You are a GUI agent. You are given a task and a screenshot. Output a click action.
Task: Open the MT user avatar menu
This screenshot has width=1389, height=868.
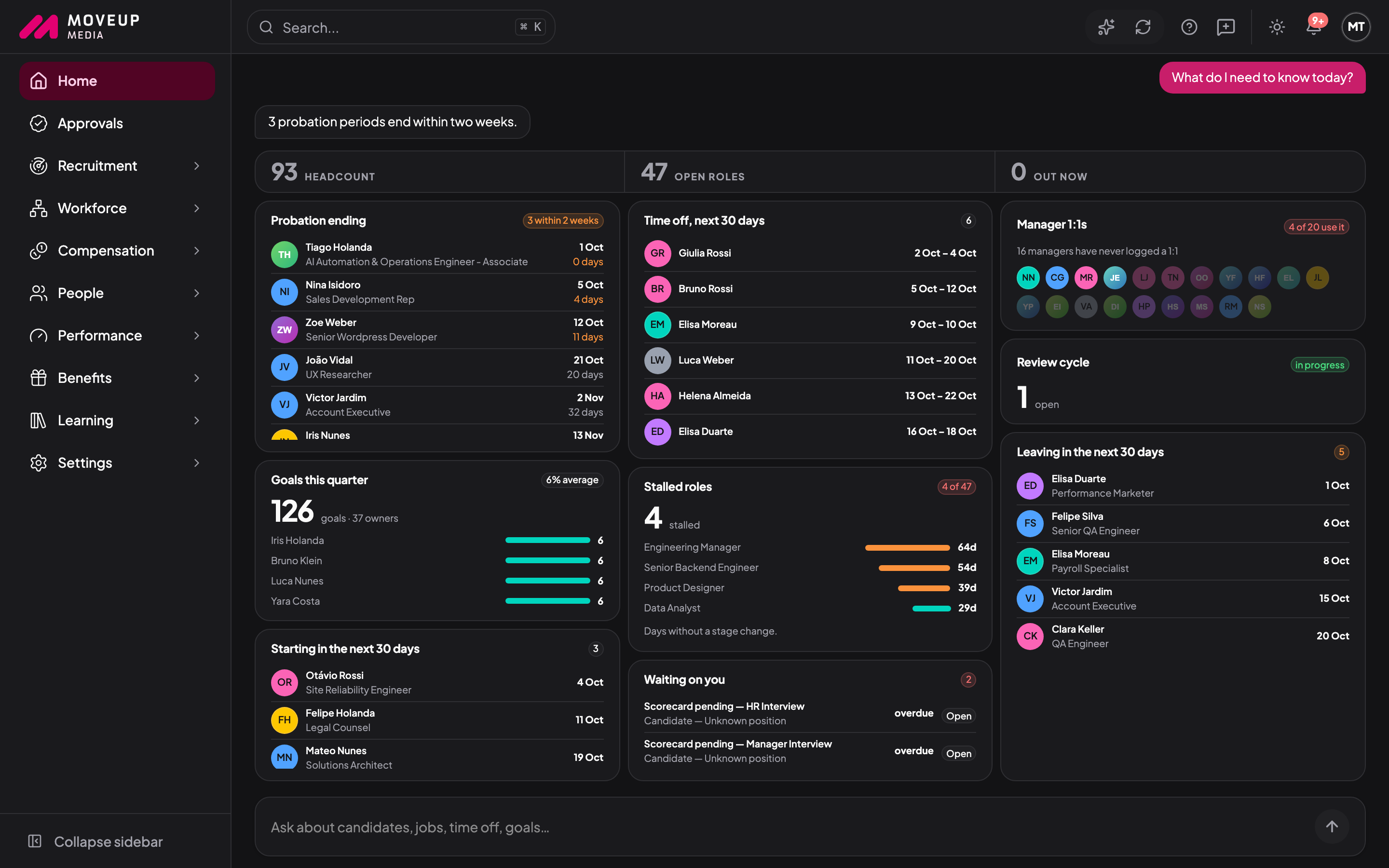point(1356,27)
